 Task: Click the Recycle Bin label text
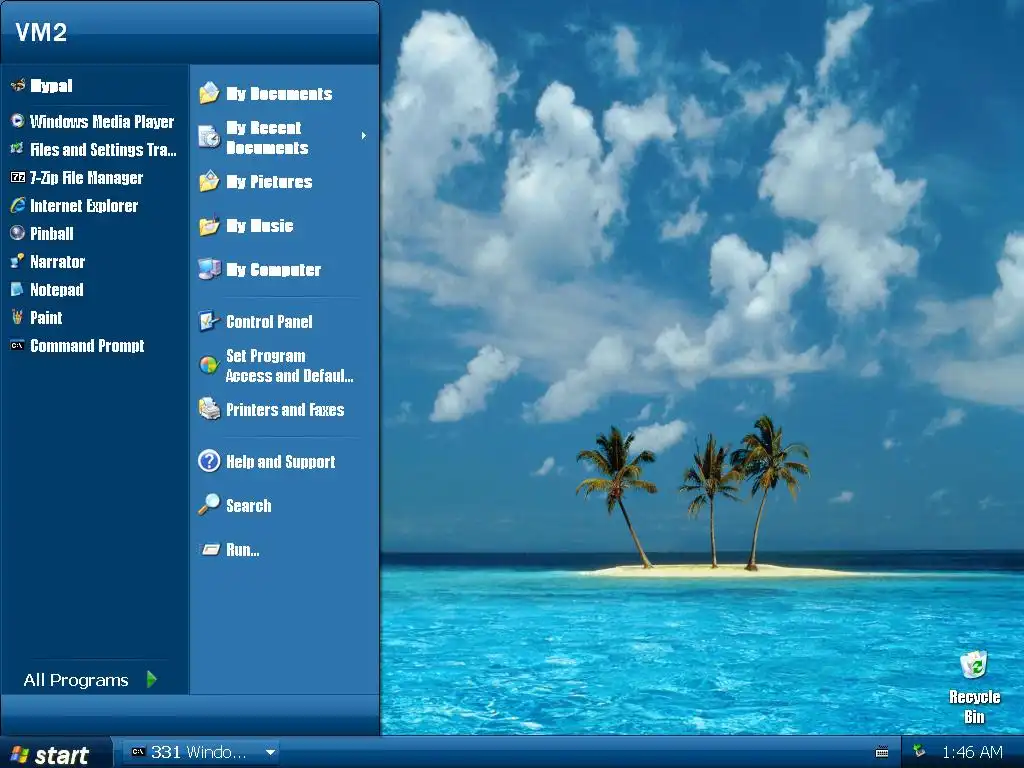(974, 707)
